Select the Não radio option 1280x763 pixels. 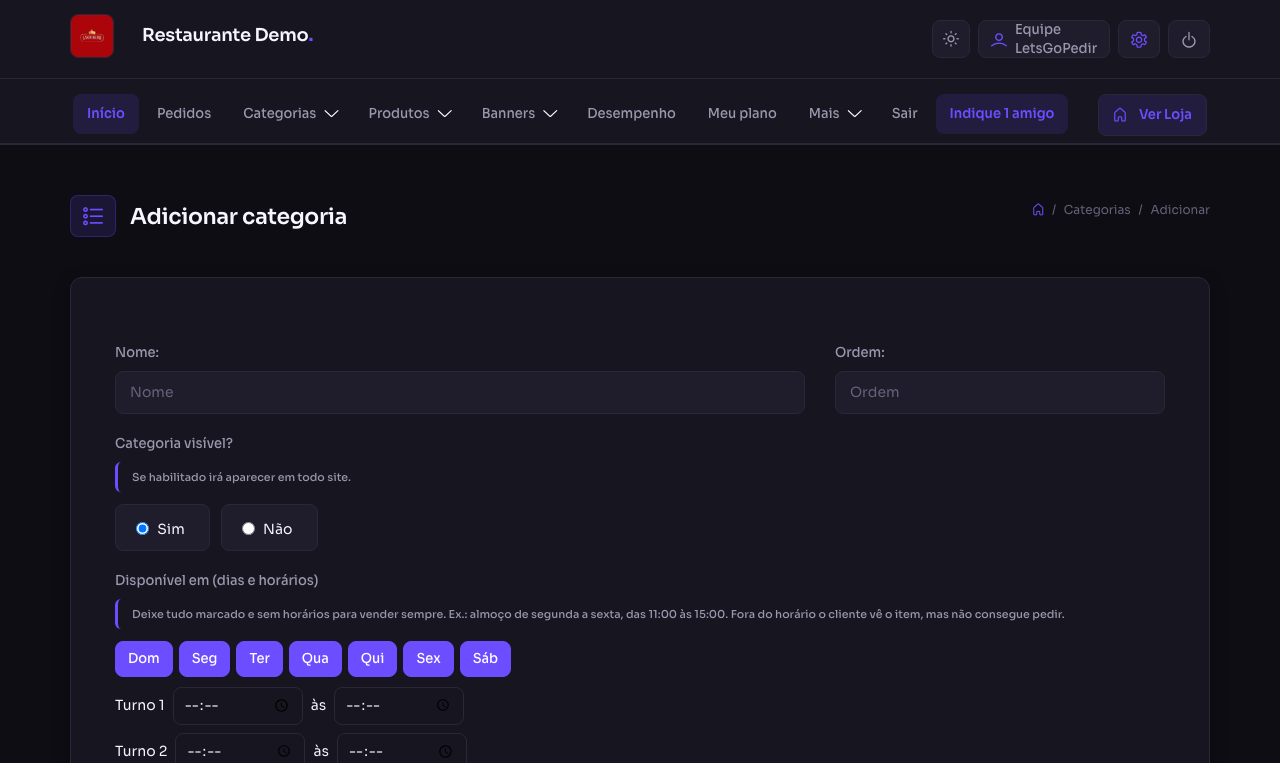point(248,528)
